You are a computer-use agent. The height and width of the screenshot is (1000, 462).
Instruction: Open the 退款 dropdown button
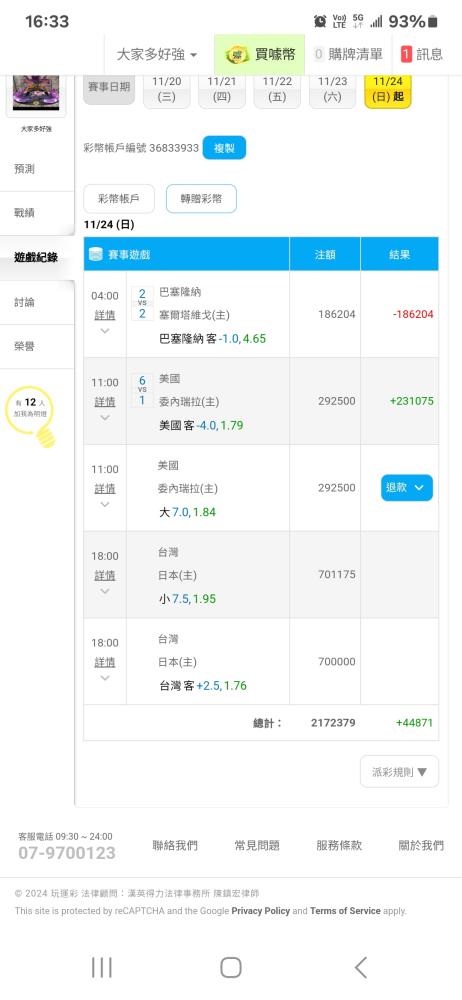(x=406, y=488)
